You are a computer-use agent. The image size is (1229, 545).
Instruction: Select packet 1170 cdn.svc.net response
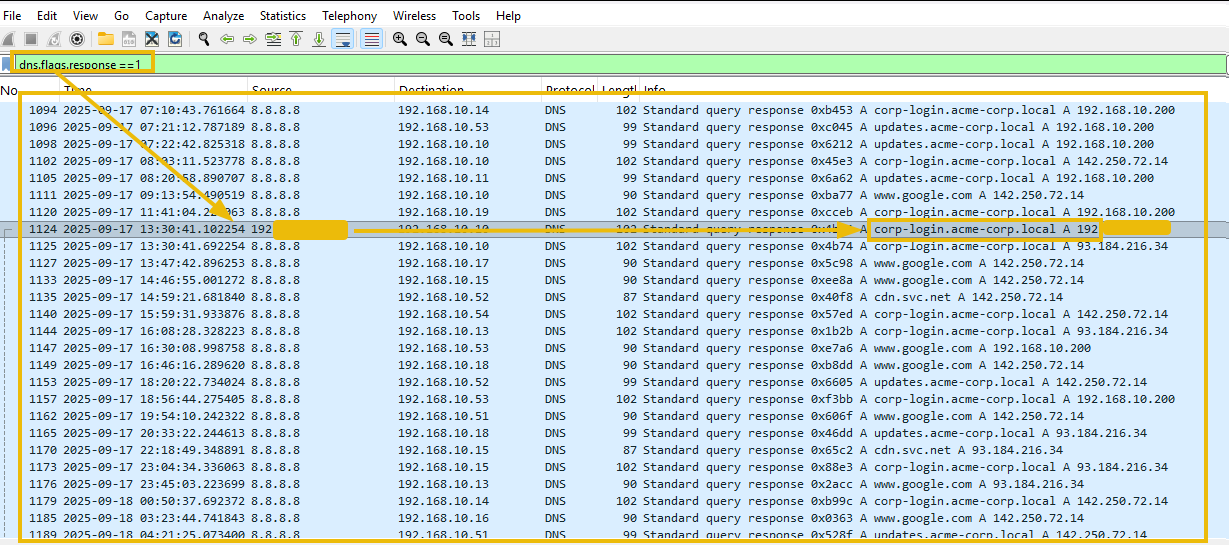tap(614, 450)
